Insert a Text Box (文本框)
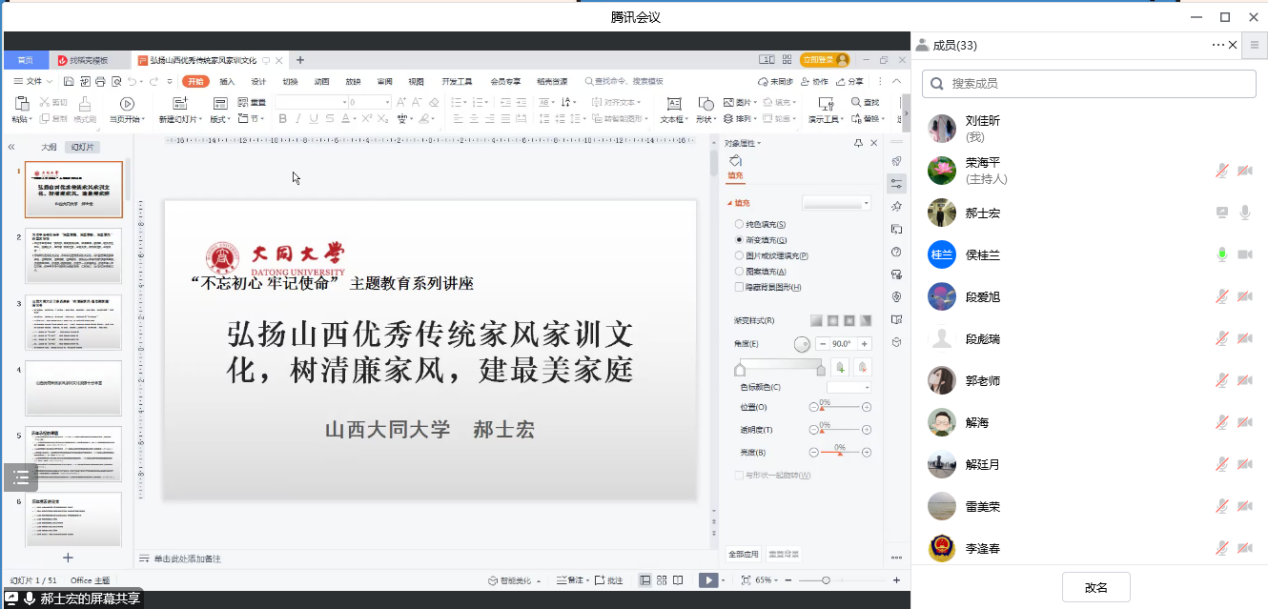This screenshot has width=1268, height=609. pos(674,103)
